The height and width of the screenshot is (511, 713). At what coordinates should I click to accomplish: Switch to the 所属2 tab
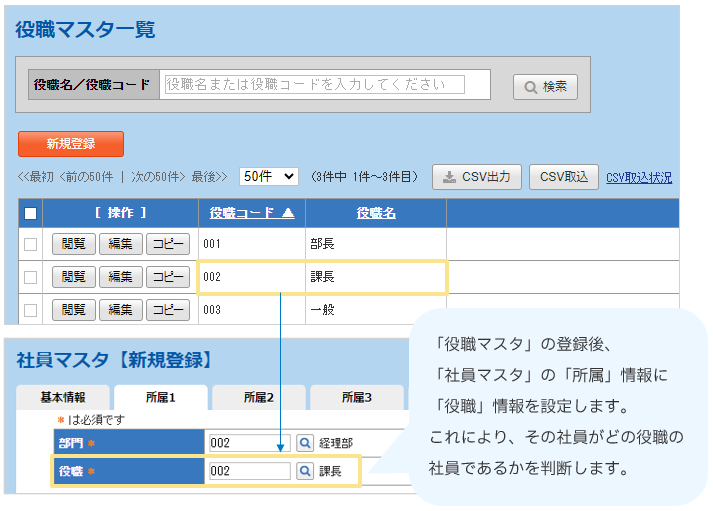click(259, 397)
